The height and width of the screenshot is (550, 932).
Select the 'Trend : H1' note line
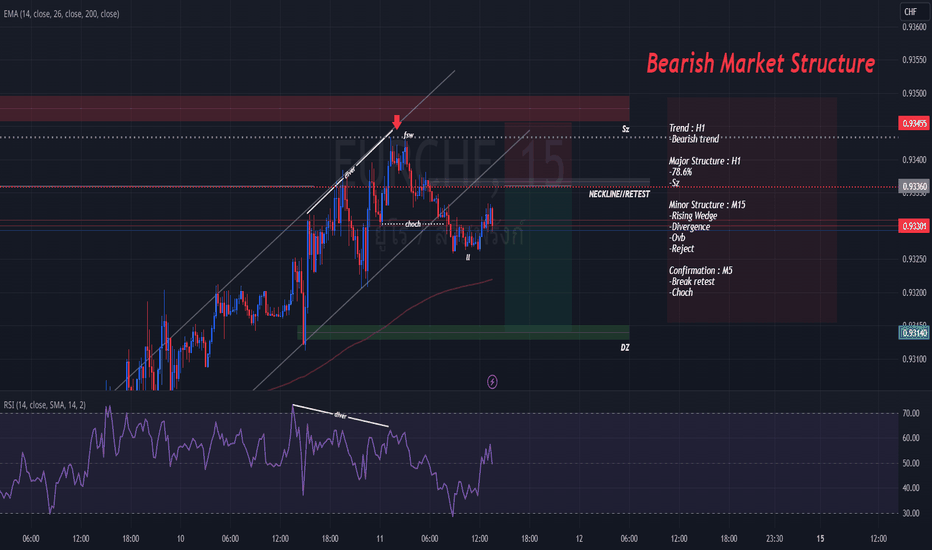click(x=687, y=128)
